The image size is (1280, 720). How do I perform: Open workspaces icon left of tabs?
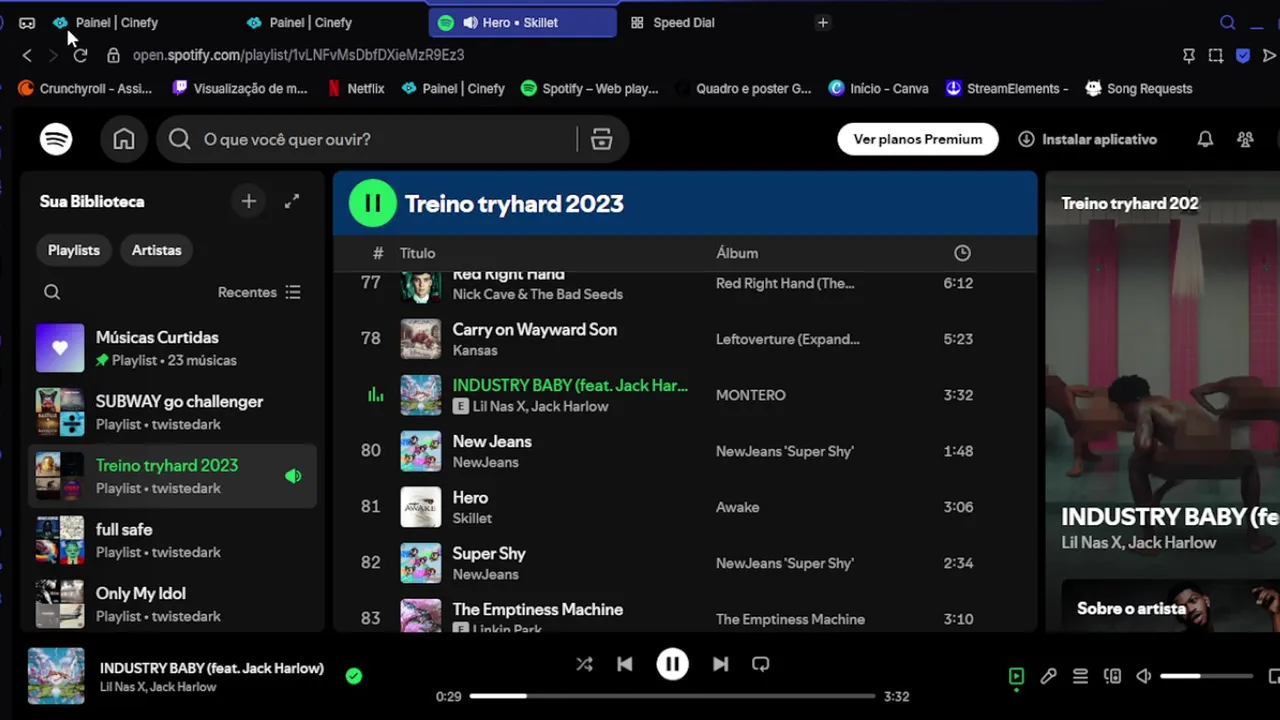(27, 22)
